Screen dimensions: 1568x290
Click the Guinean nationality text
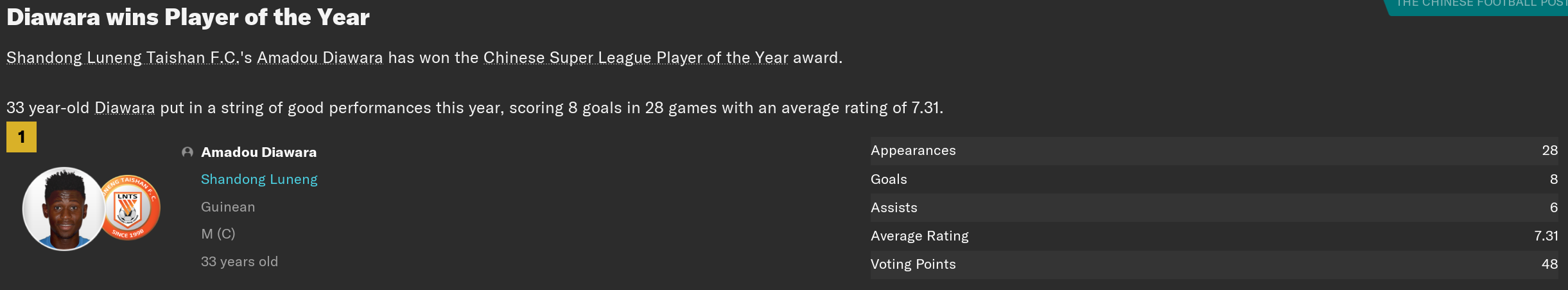click(x=228, y=207)
